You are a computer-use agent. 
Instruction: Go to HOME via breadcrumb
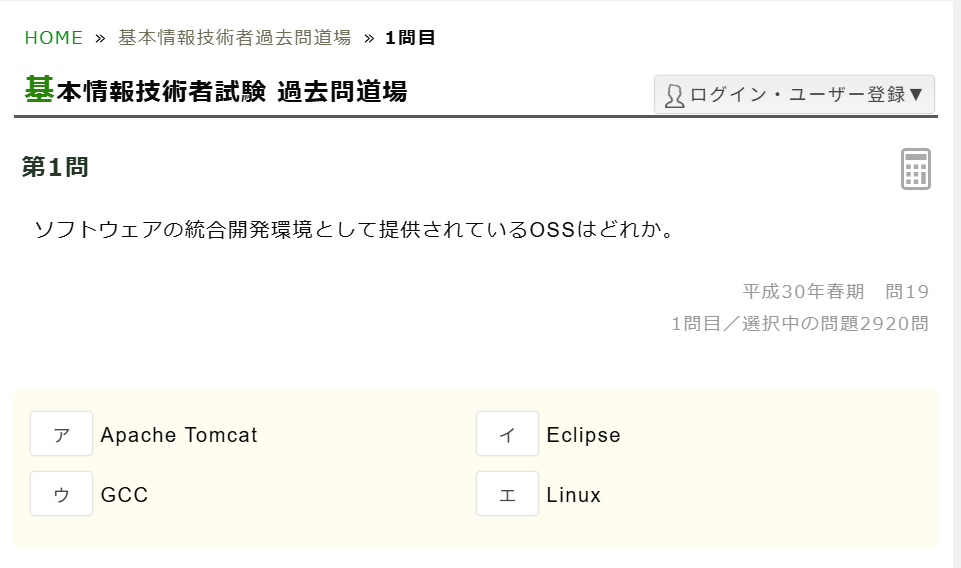54,38
